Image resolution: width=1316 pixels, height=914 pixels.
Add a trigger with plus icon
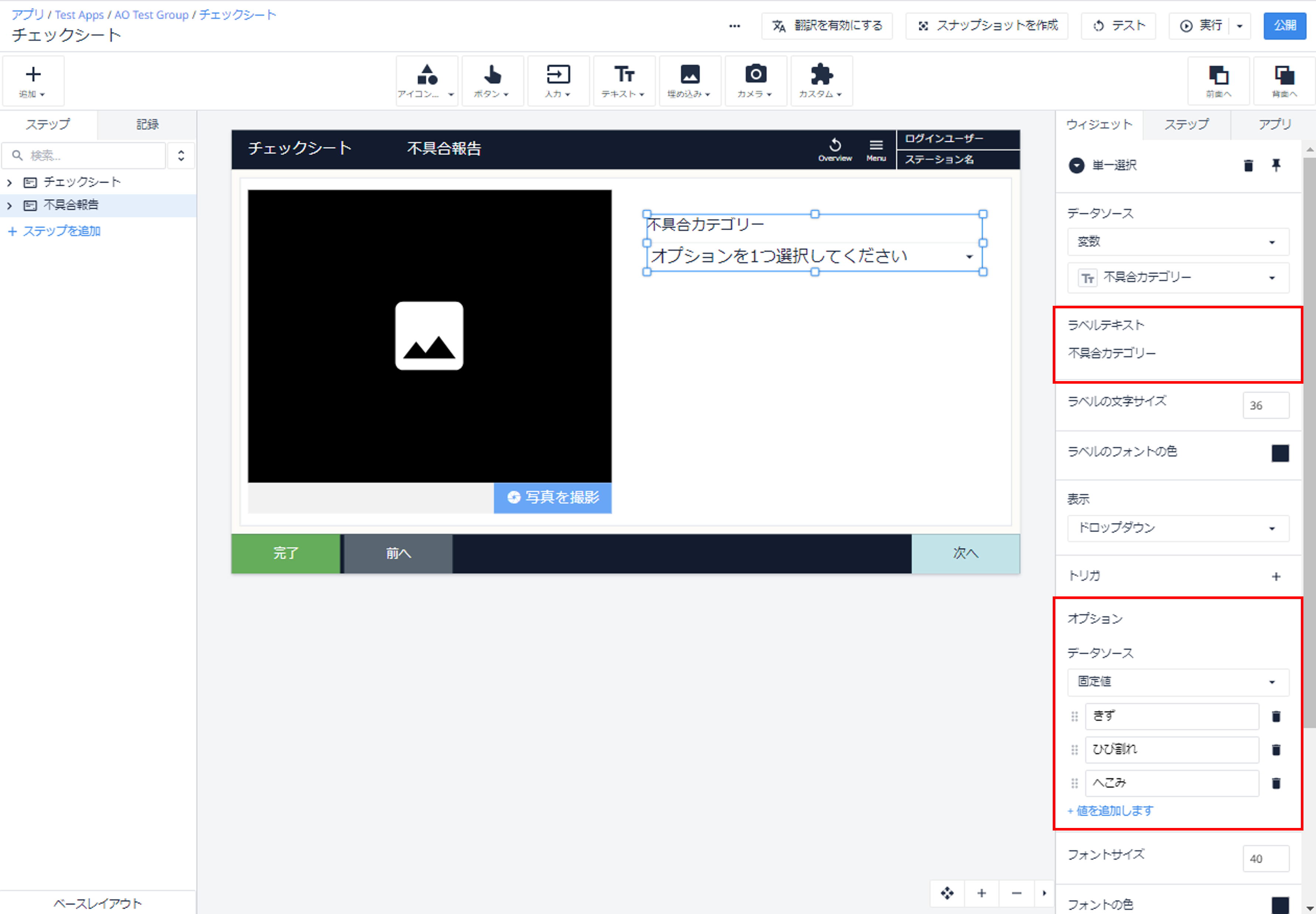[x=1276, y=577]
